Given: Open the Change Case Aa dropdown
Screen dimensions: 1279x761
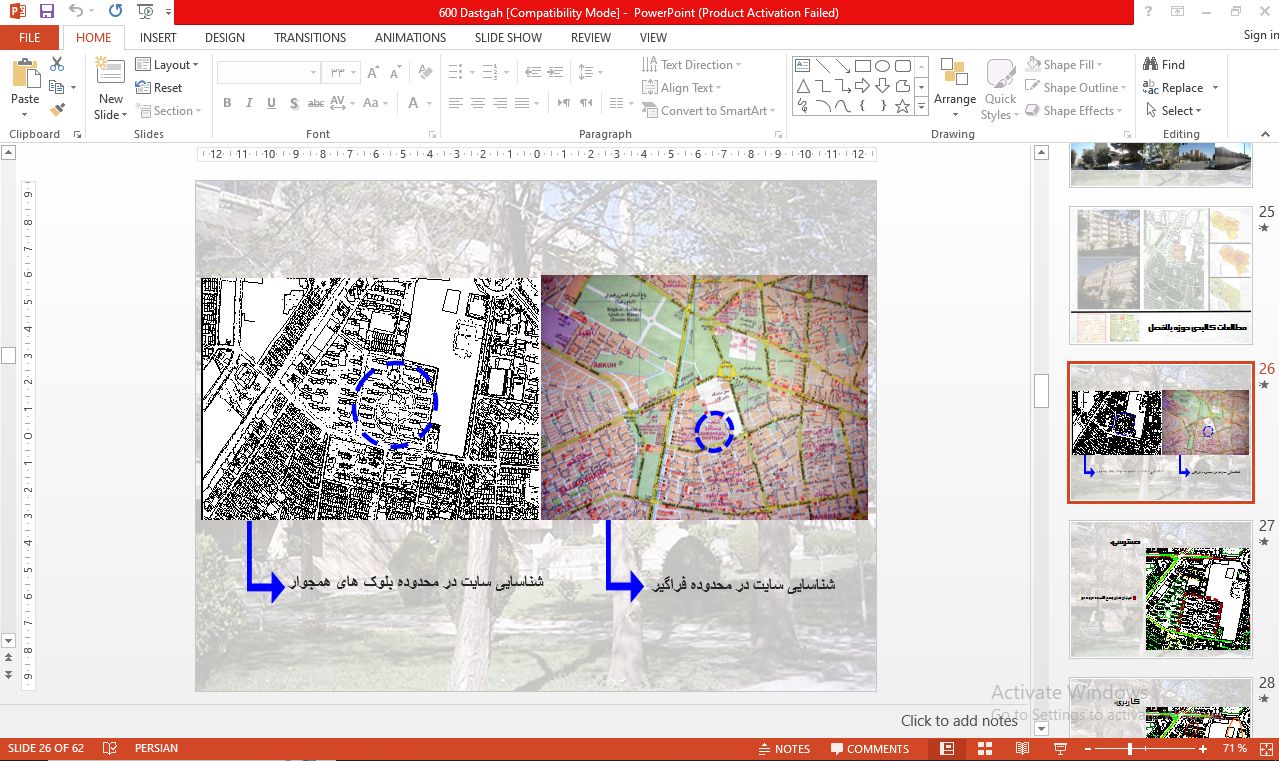Looking at the screenshot, I should click(375, 103).
